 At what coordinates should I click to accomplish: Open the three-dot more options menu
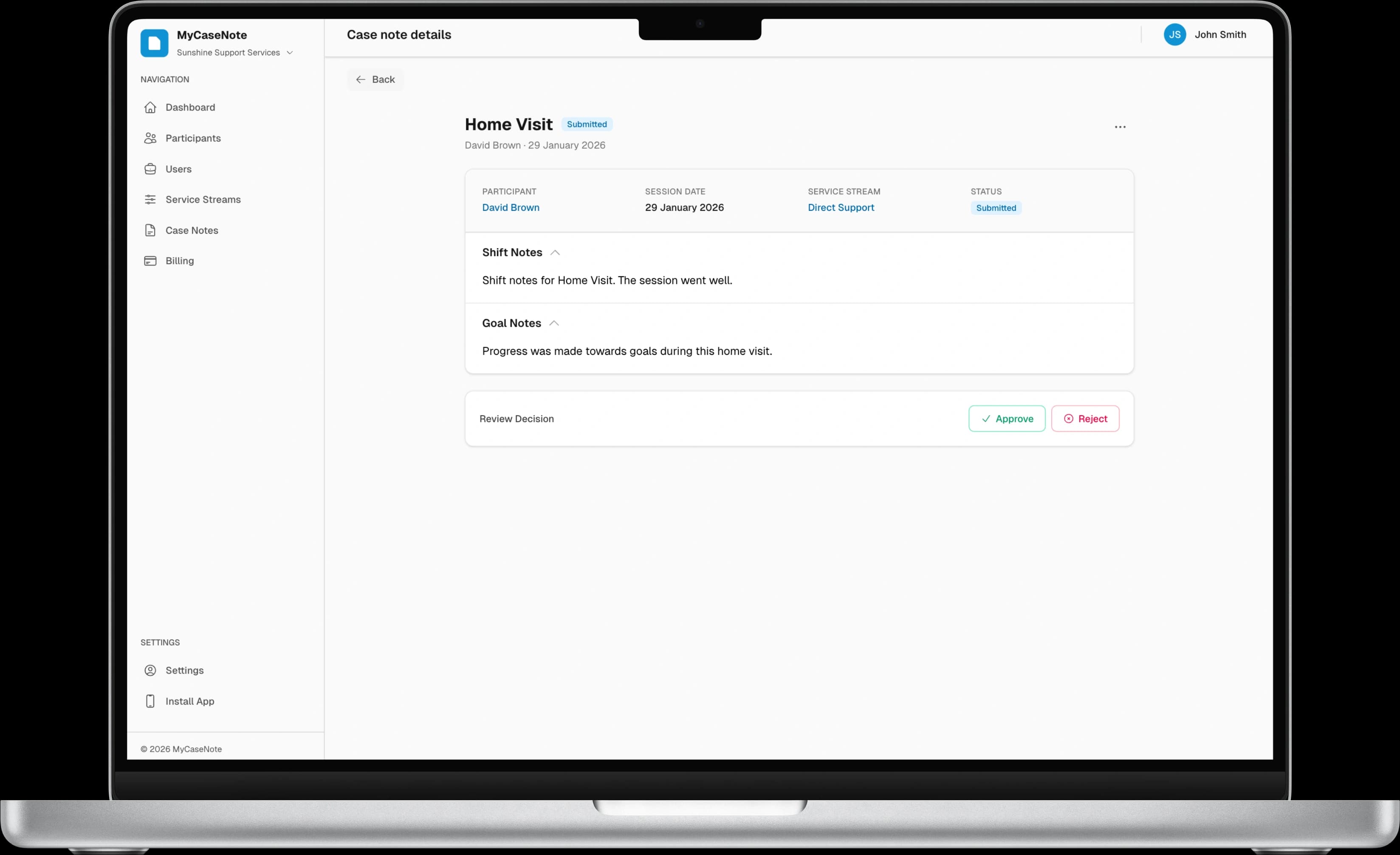(x=1119, y=127)
